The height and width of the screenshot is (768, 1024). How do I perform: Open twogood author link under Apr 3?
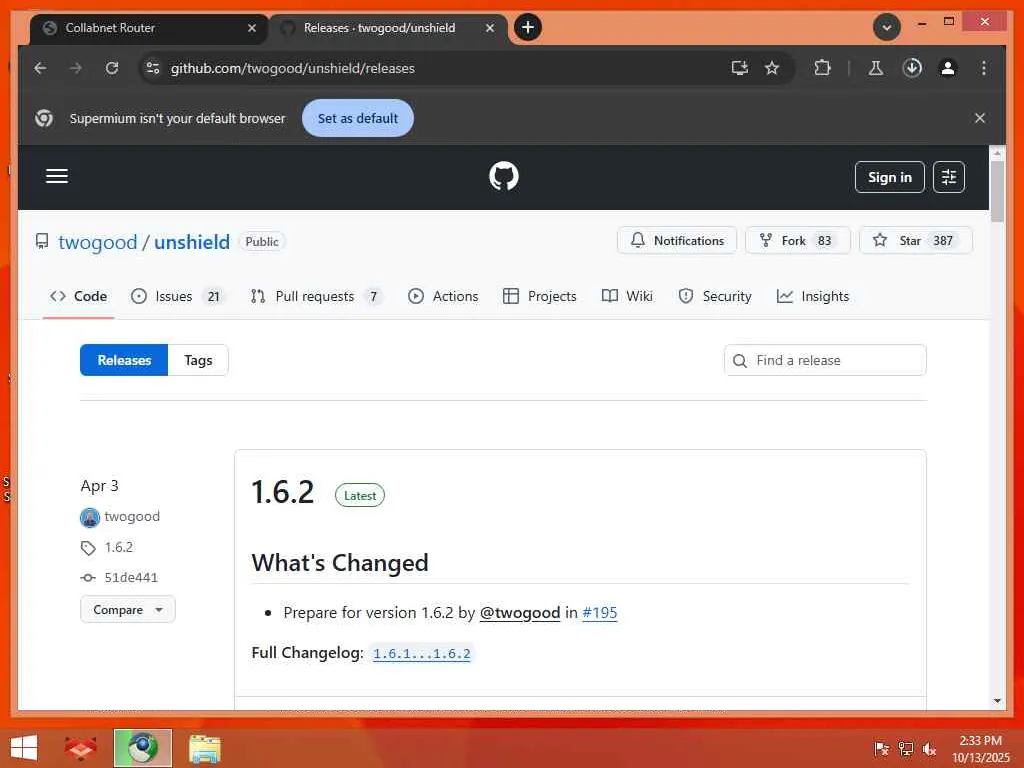pyautogui.click(x=132, y=517)
